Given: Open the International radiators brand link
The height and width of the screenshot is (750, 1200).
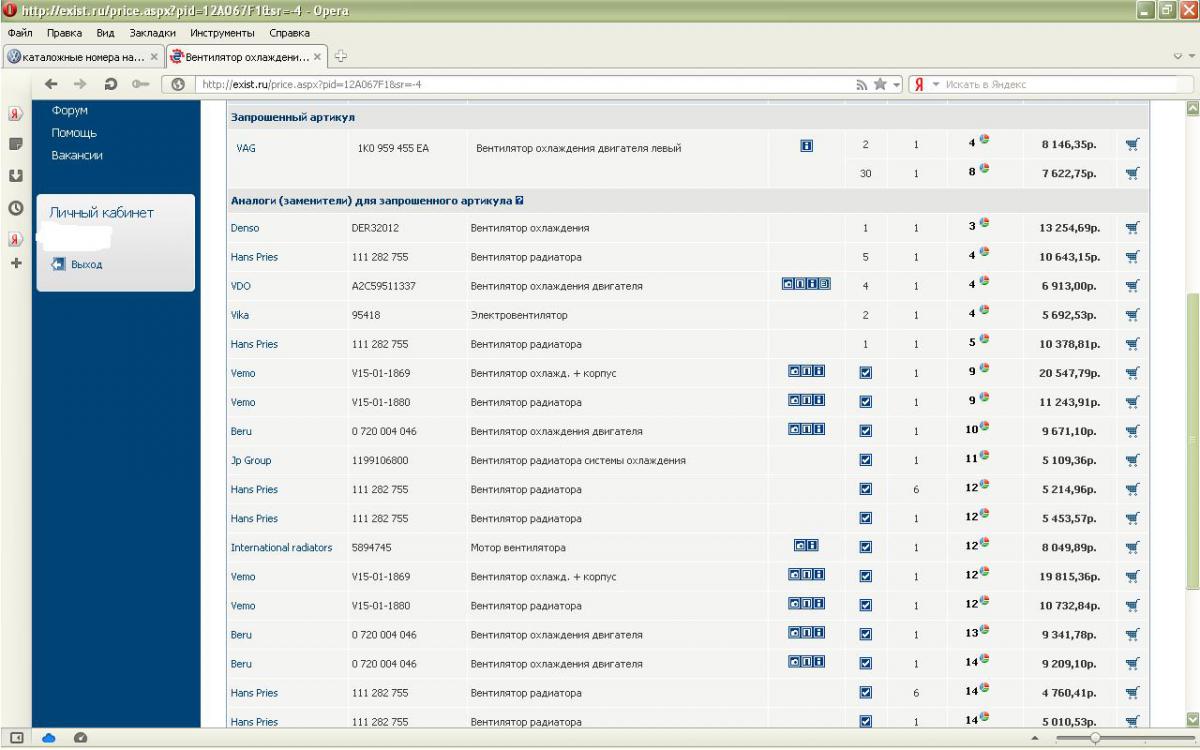Looking at the screenshot, I should click(281, 547).
